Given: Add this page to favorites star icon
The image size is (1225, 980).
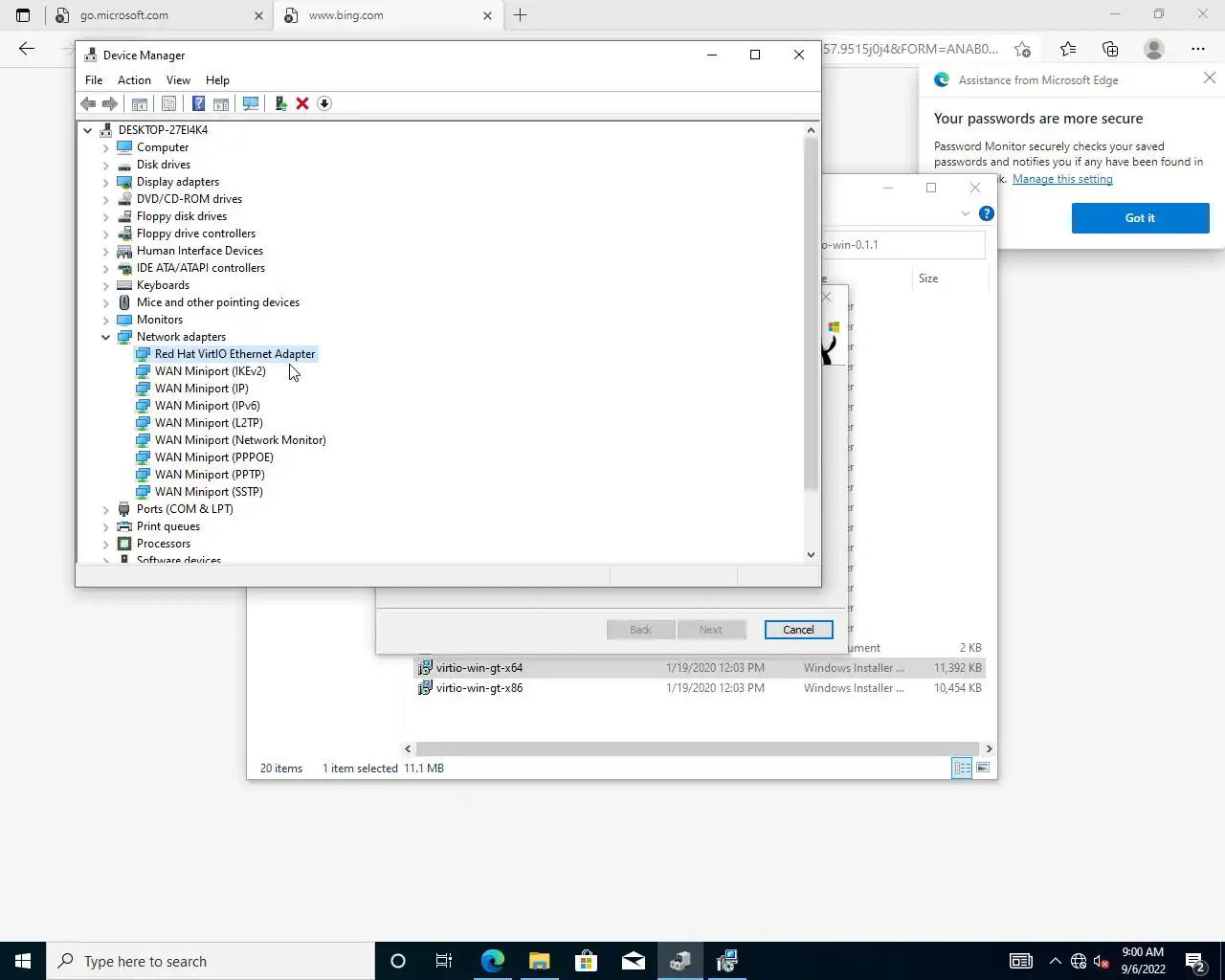Looking at the screenshot, I should [1023, 49].
